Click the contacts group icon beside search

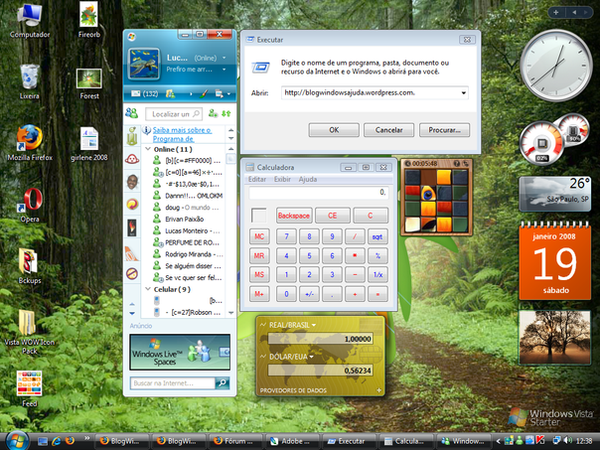[x=132, y=113]
